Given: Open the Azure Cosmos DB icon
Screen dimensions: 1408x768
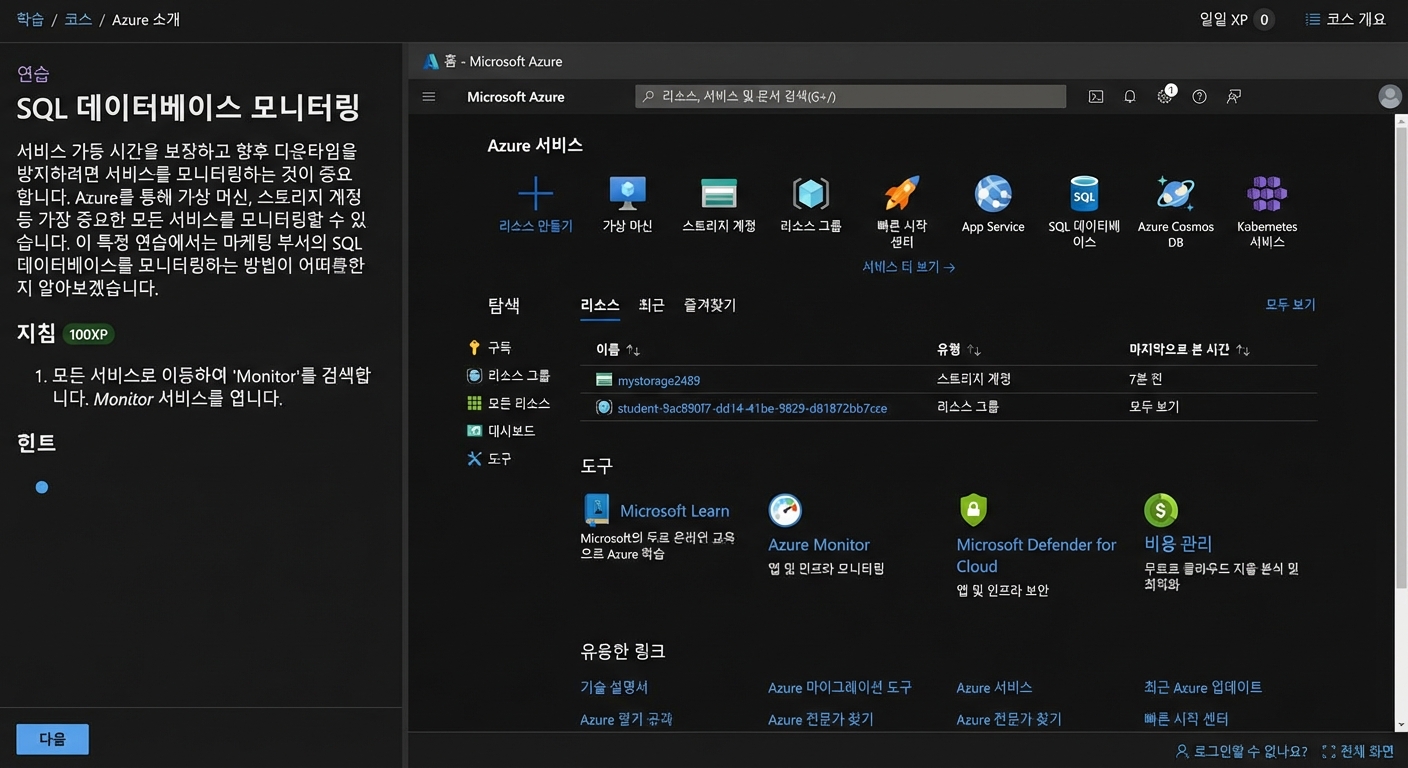Looking at the screenshot, I should tap(1176, 193).
